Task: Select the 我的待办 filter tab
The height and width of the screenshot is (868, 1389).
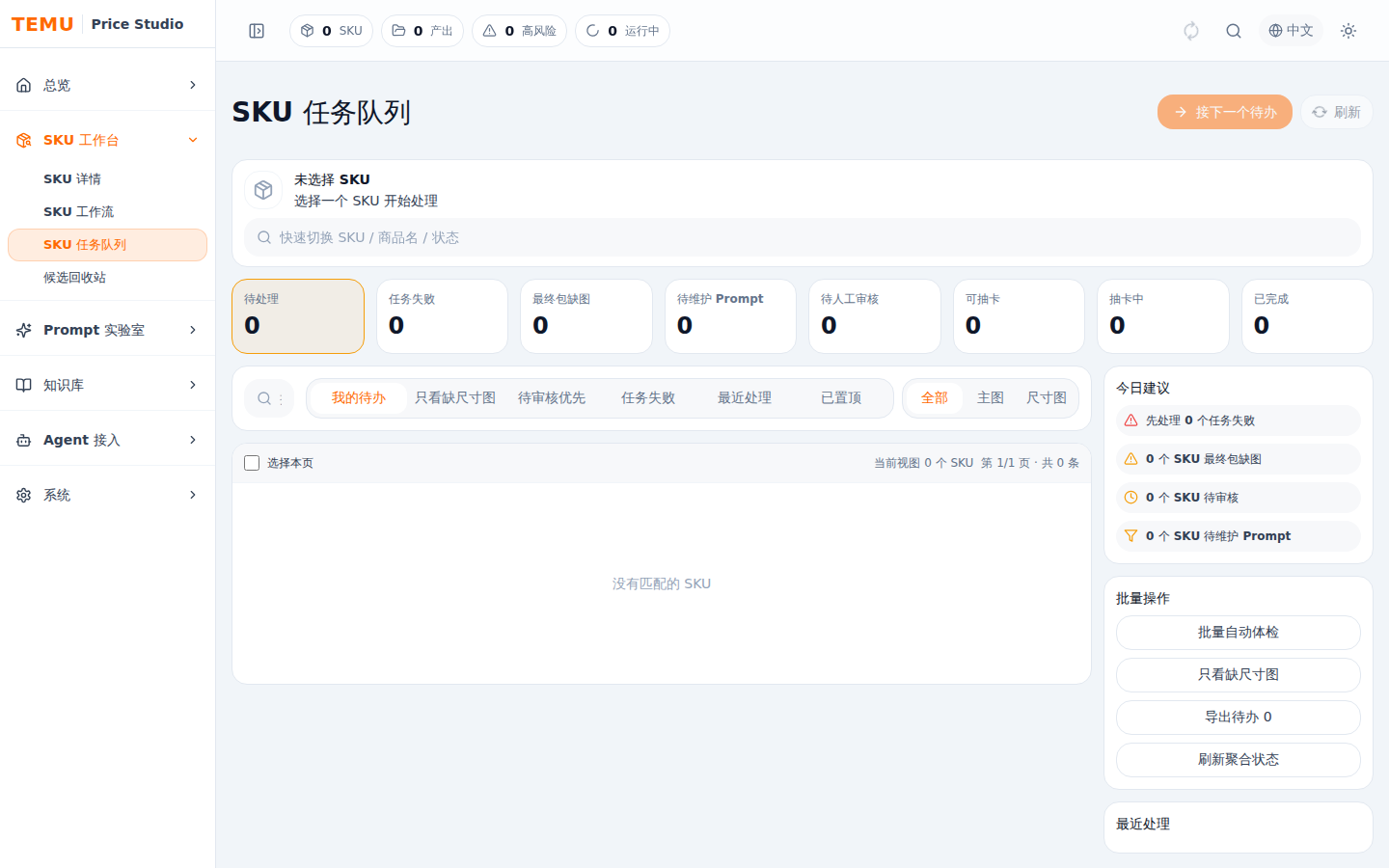Action: [x=359, y=398]
